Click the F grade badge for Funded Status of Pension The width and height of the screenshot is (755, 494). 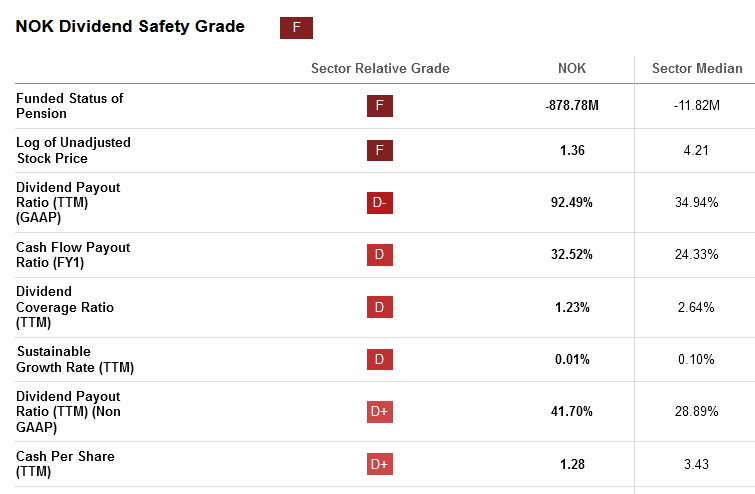coord(379,105)
